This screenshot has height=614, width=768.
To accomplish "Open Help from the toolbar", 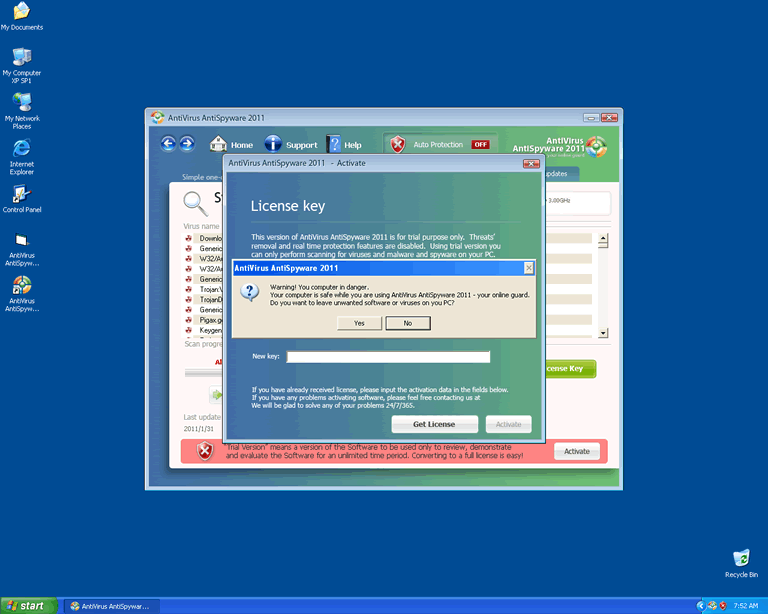I will [x=343, y=145].
